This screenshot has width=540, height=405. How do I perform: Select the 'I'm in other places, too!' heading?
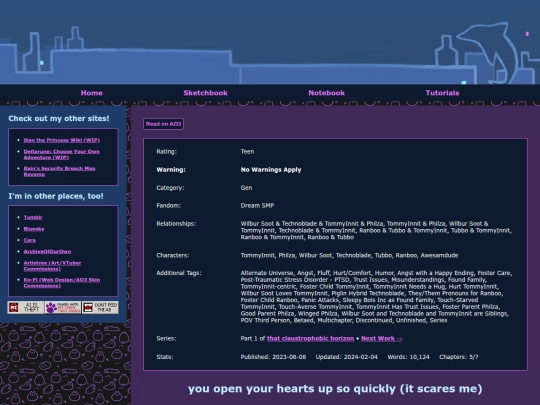point(56,196)
